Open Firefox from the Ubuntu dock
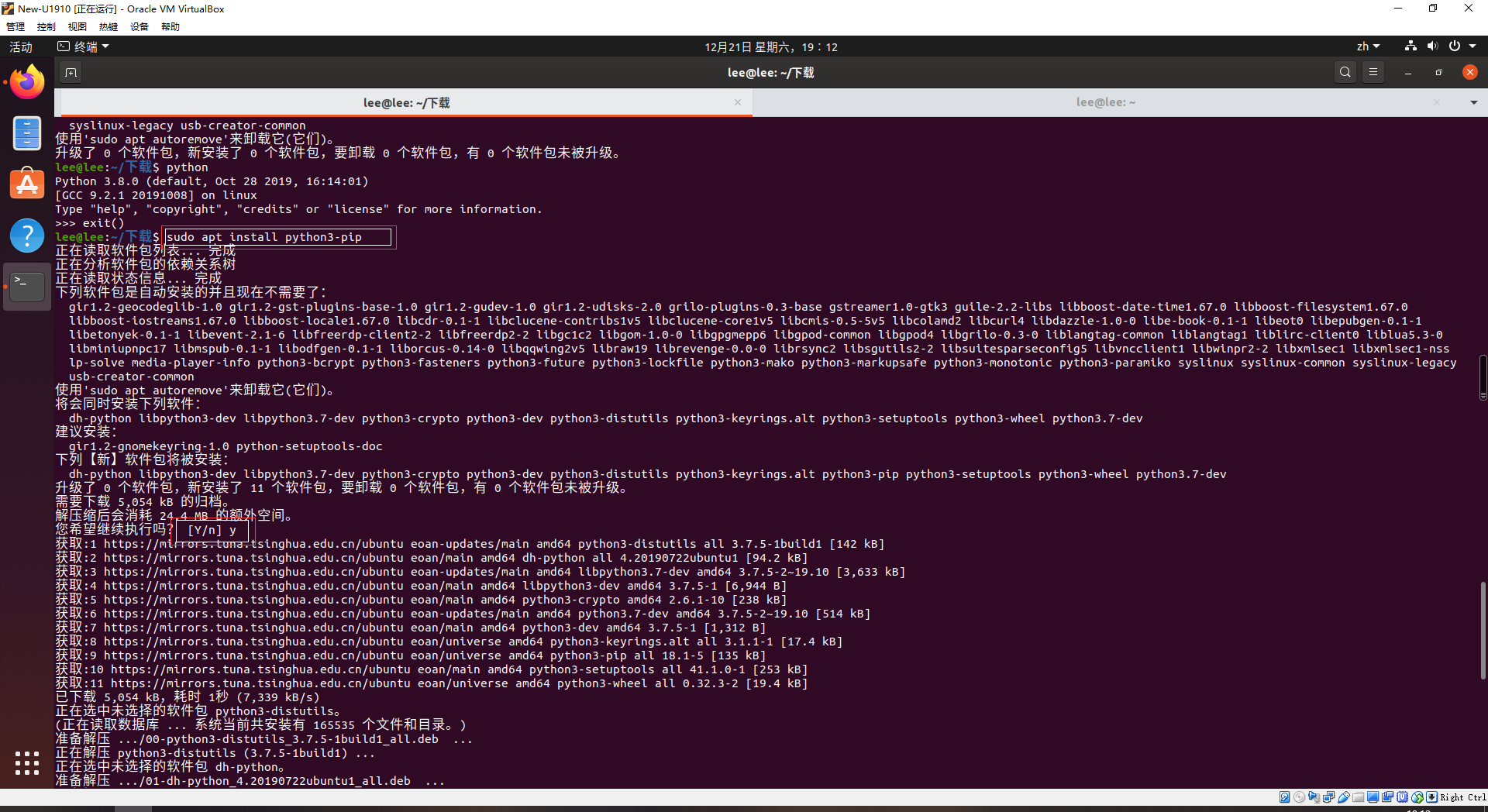This screenshot has height=812, width=1488. [27, 82]
